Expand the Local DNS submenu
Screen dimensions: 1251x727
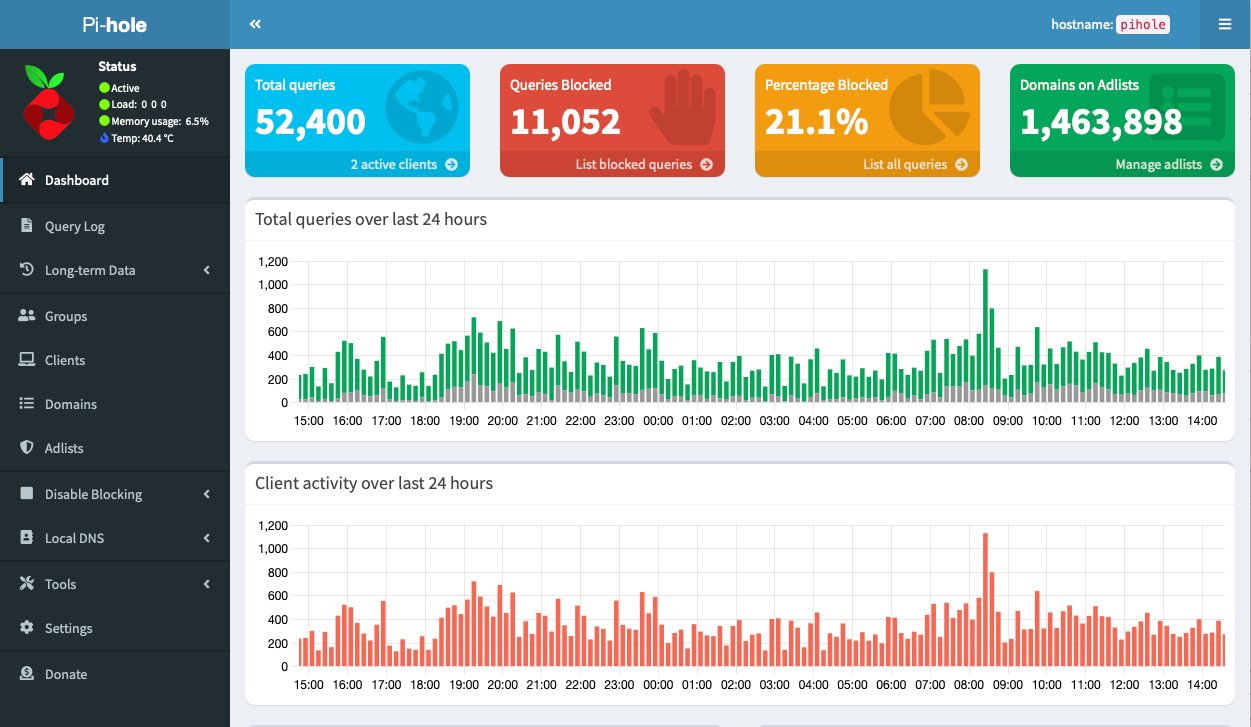(207, 538)
